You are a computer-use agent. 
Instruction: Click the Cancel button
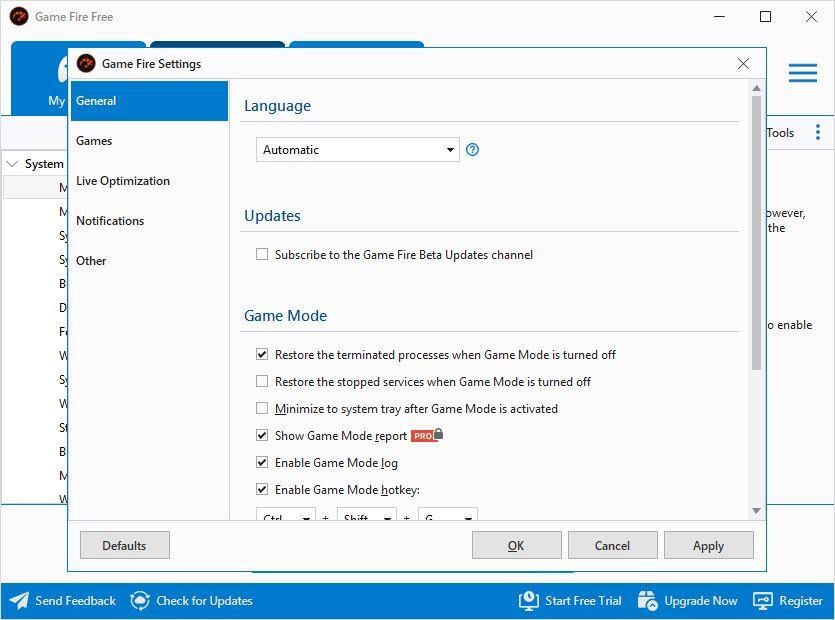coord(612,545)
